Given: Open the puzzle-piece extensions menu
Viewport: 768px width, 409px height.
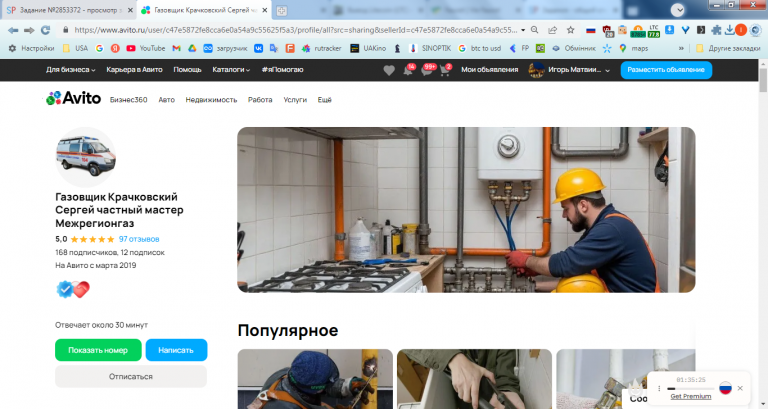Looking at the screenshot, I should [x=716, y=30].
